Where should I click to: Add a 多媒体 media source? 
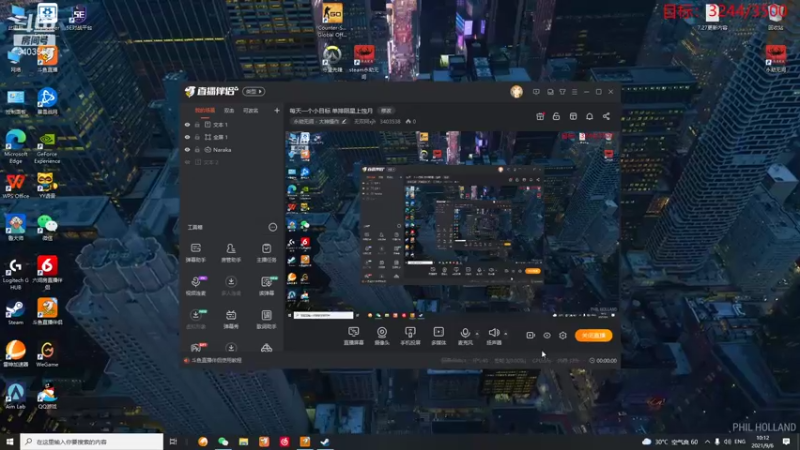pos(439,336)
